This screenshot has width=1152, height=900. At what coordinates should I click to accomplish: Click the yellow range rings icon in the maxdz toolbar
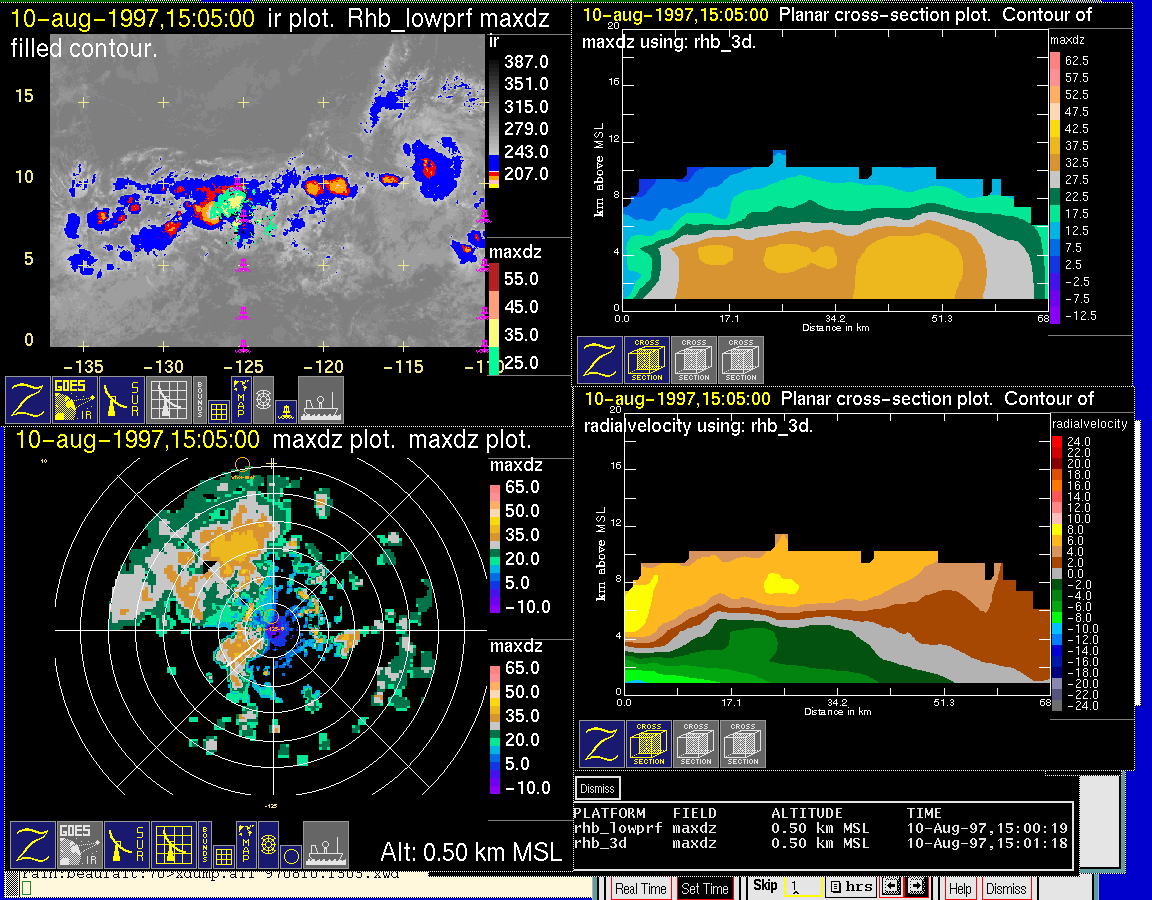click(x=268, y=845)
